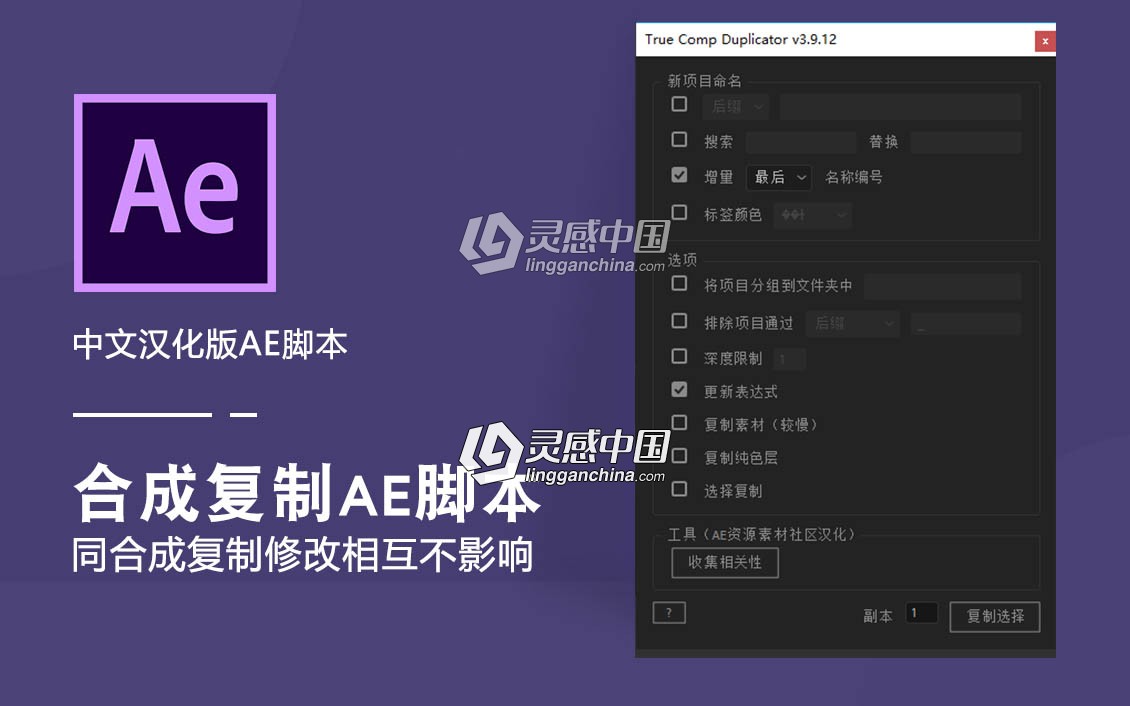The height and width of the screenshot is (706, 1130).
Task: Enable the 排除项目通过 checkbox
Action: pos(679,321)
